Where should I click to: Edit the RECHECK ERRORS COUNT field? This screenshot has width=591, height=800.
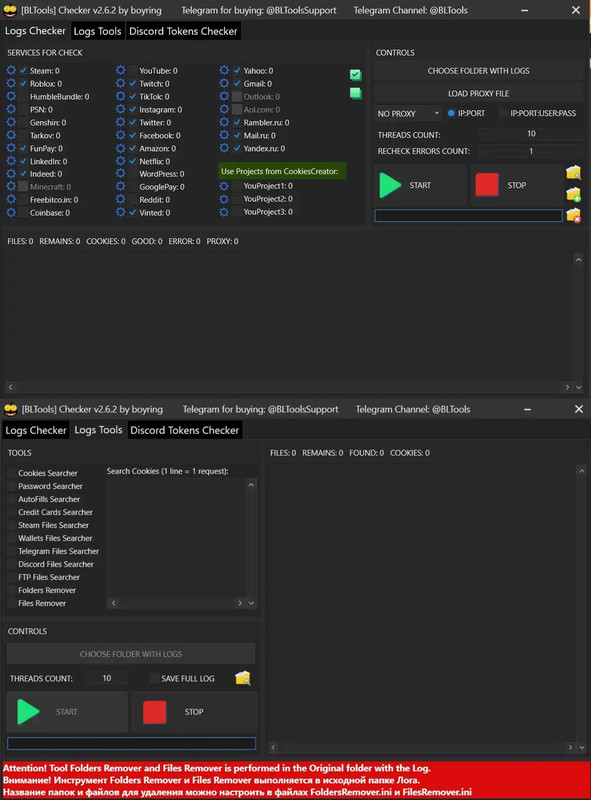point(531,151)
